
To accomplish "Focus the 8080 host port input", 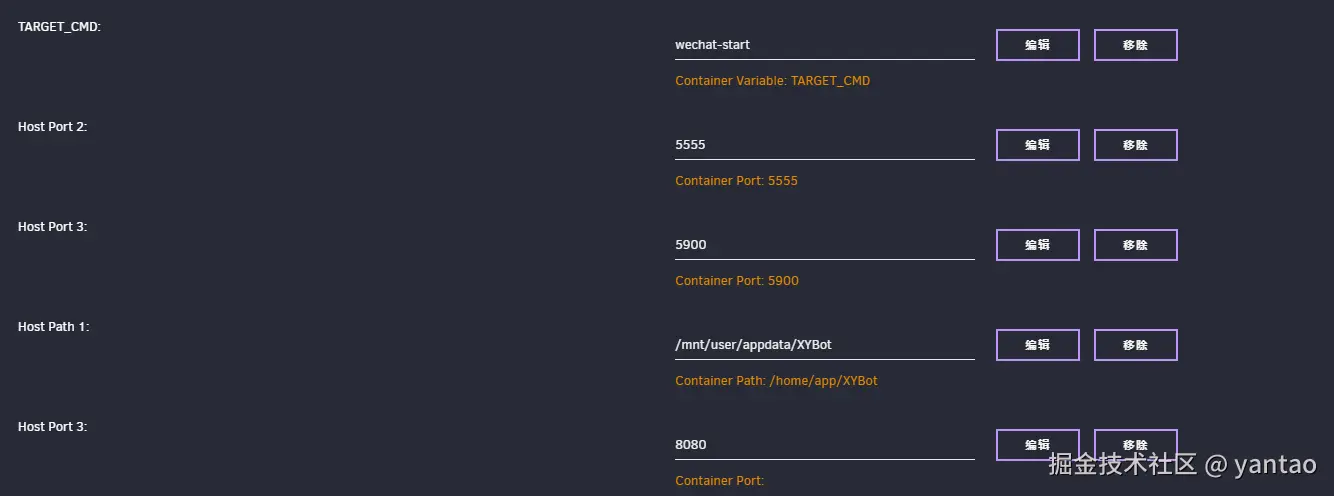I will (824, 445).
